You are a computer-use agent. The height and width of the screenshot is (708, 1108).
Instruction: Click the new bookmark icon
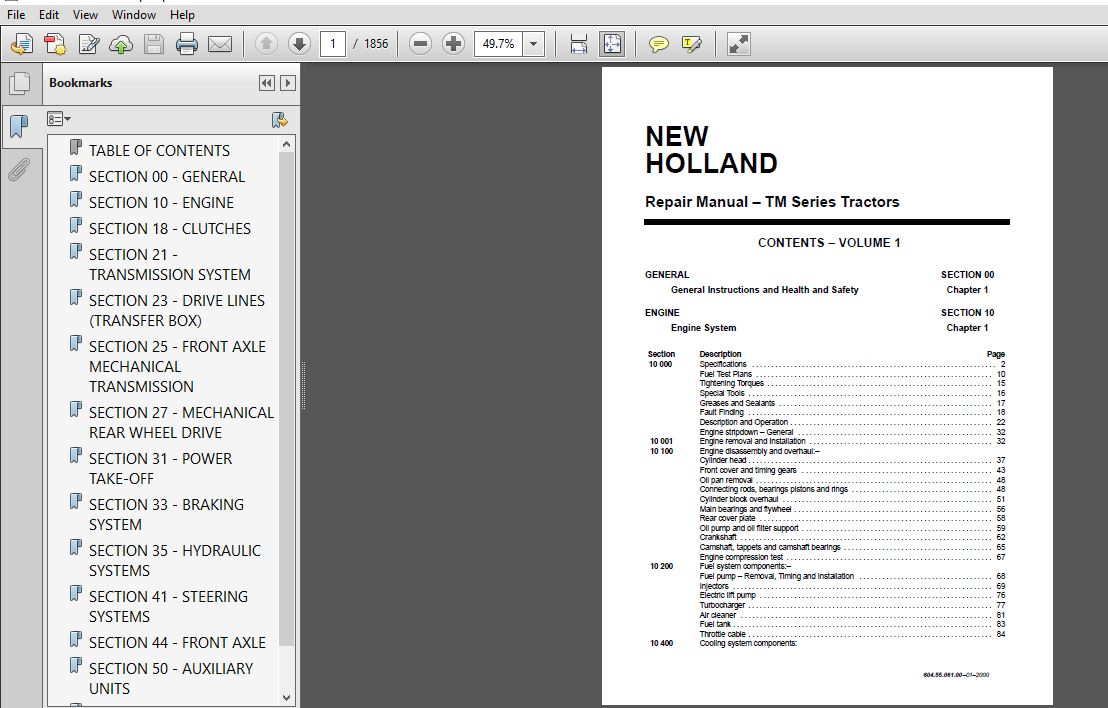[280, 119]
